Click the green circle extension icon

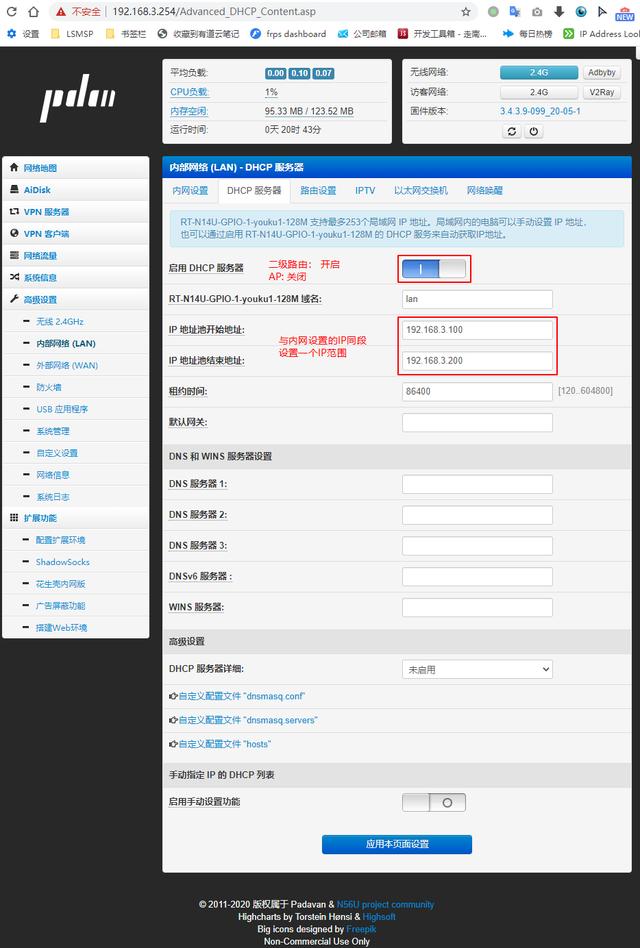coord(493,11)
